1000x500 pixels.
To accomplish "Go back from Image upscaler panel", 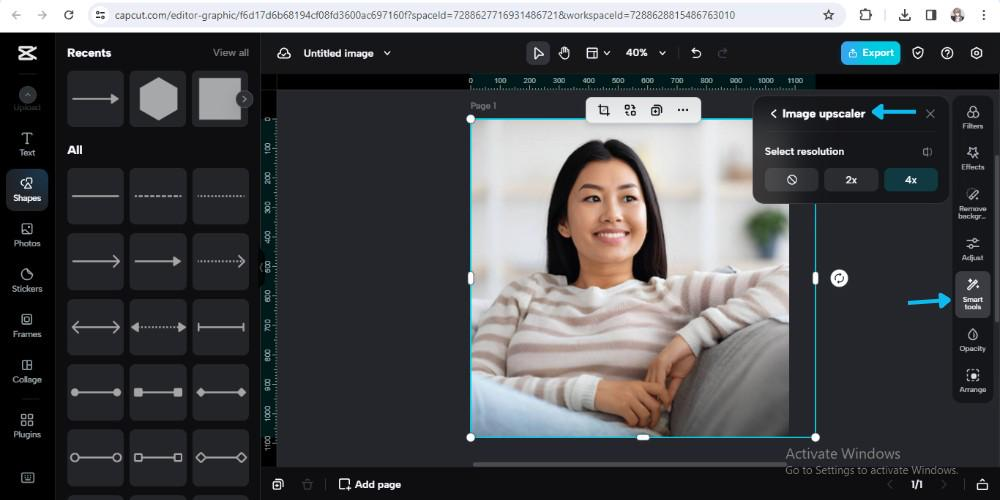I will coord(773,114).
